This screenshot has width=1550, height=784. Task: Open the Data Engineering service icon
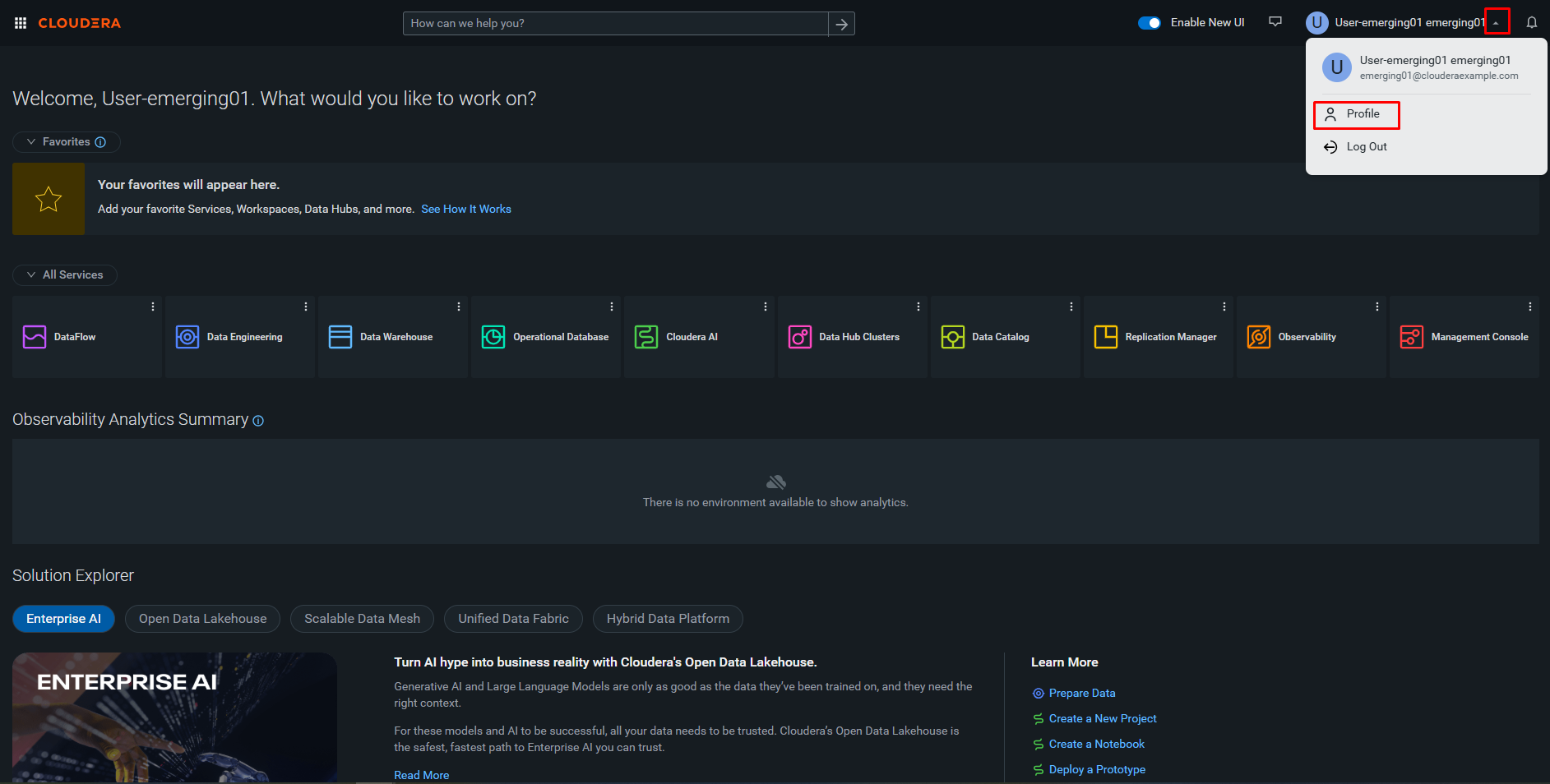[x=187, y=337]
